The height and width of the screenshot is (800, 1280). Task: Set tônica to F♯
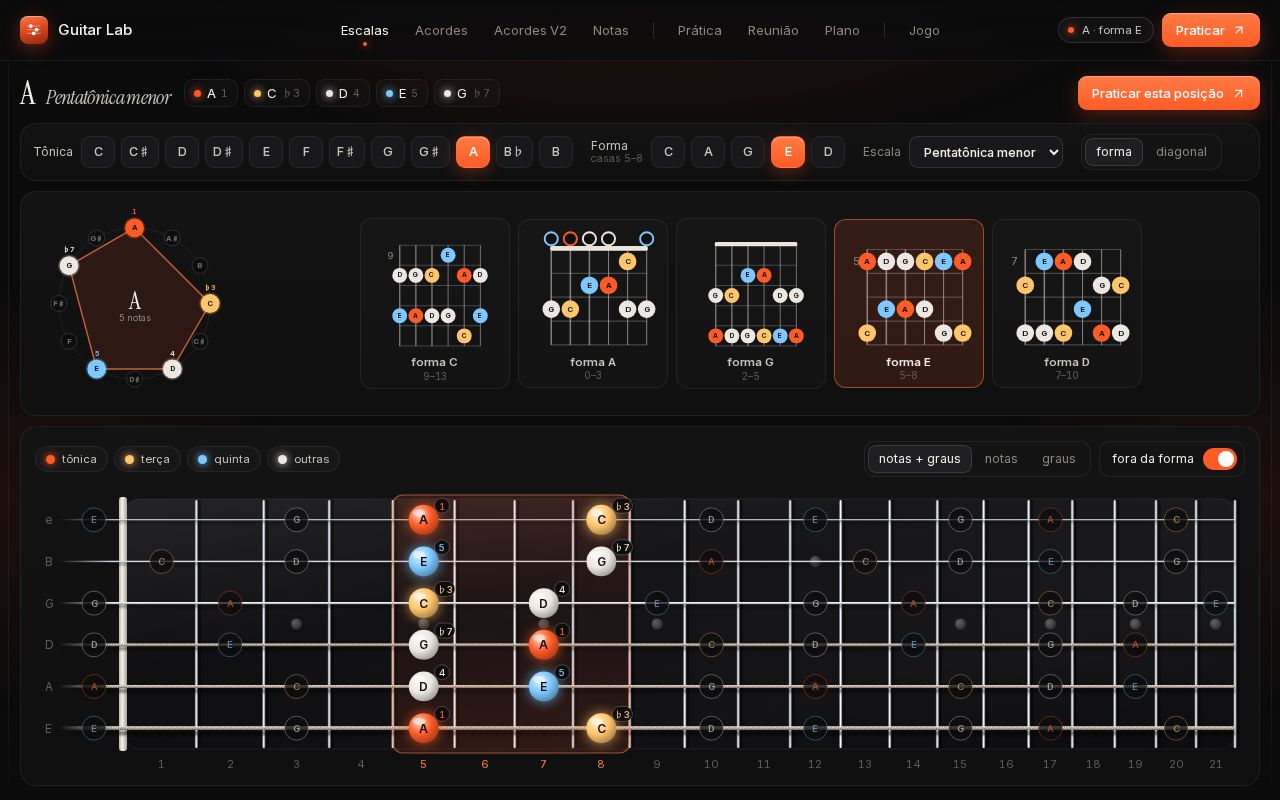coord(347,152)
